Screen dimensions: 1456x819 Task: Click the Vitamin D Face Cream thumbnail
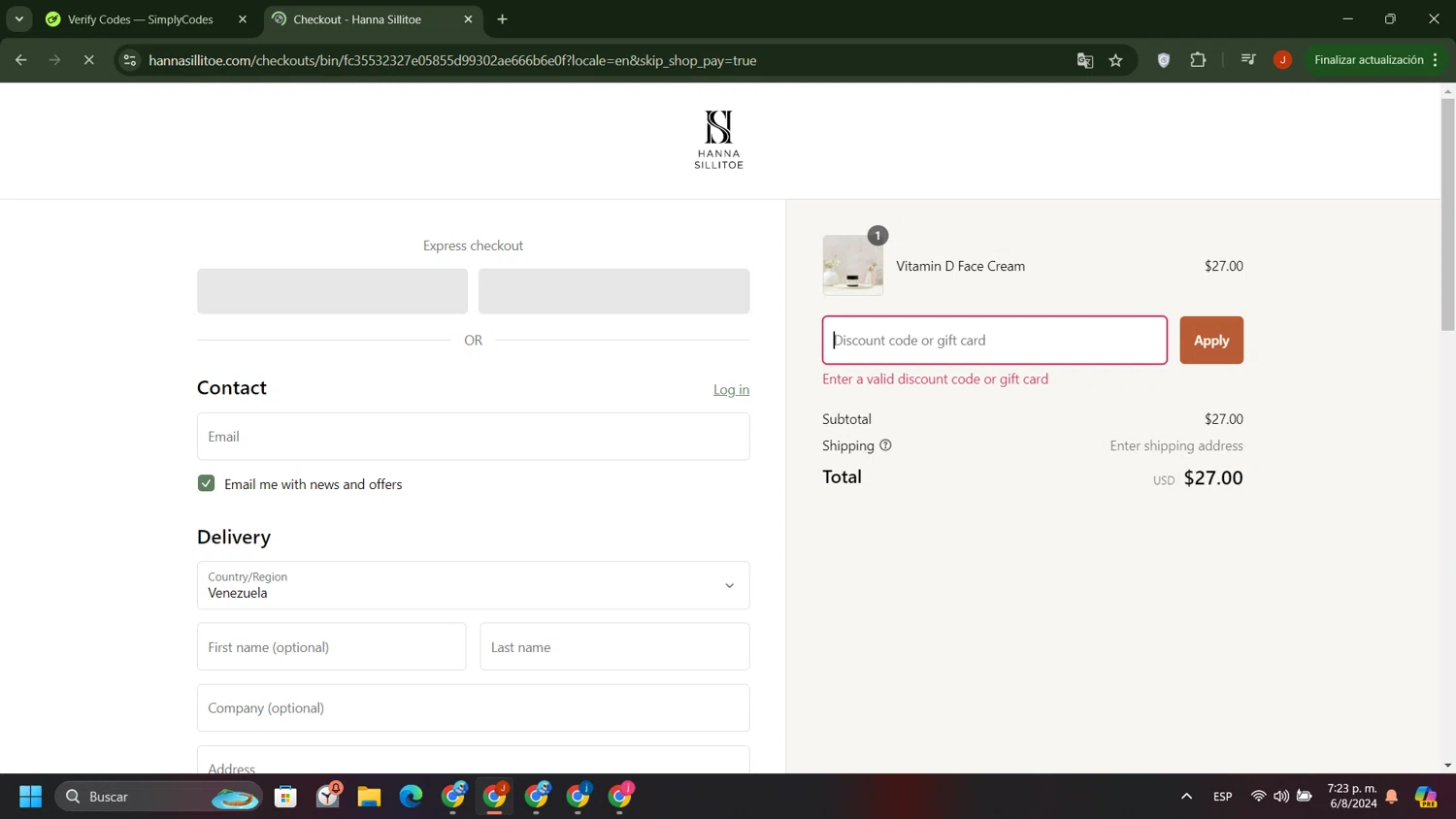852,265
